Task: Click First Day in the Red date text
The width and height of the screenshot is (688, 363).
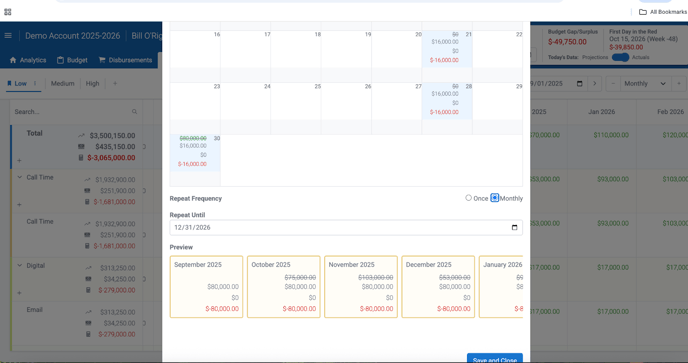Action: tap(643, 39)
